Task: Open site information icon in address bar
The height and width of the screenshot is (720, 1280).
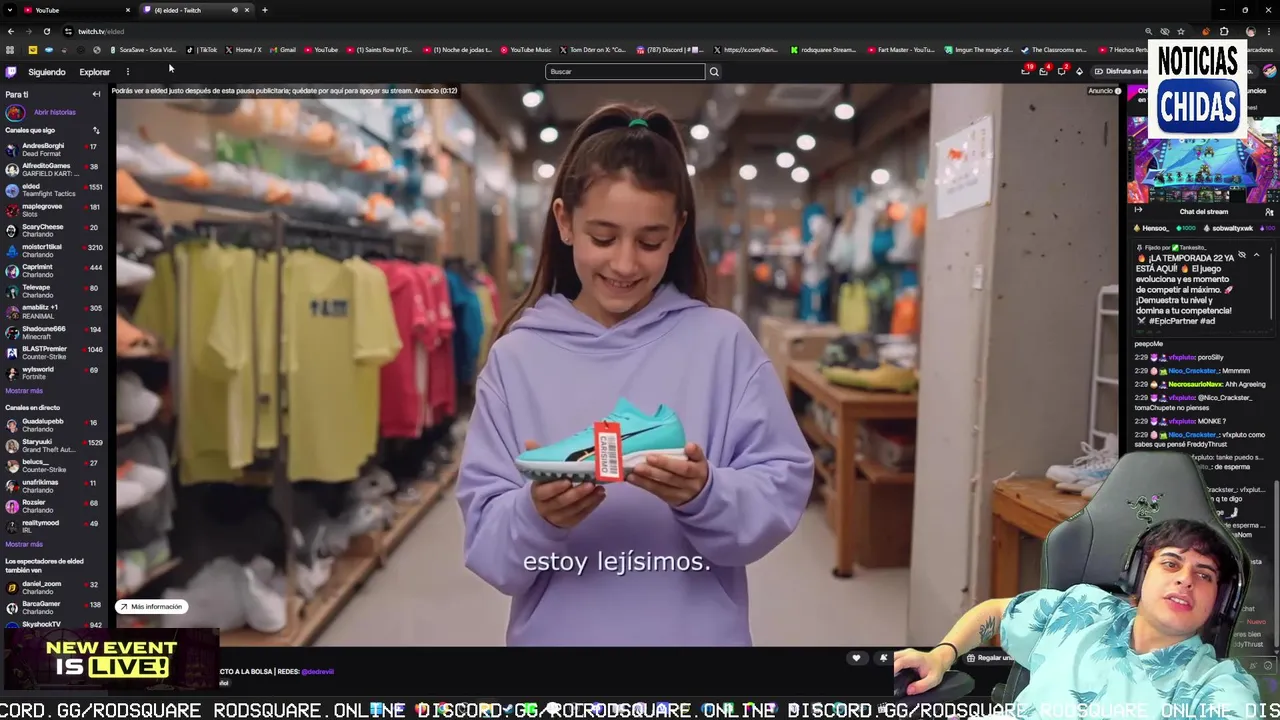Action: pos(68,32)
